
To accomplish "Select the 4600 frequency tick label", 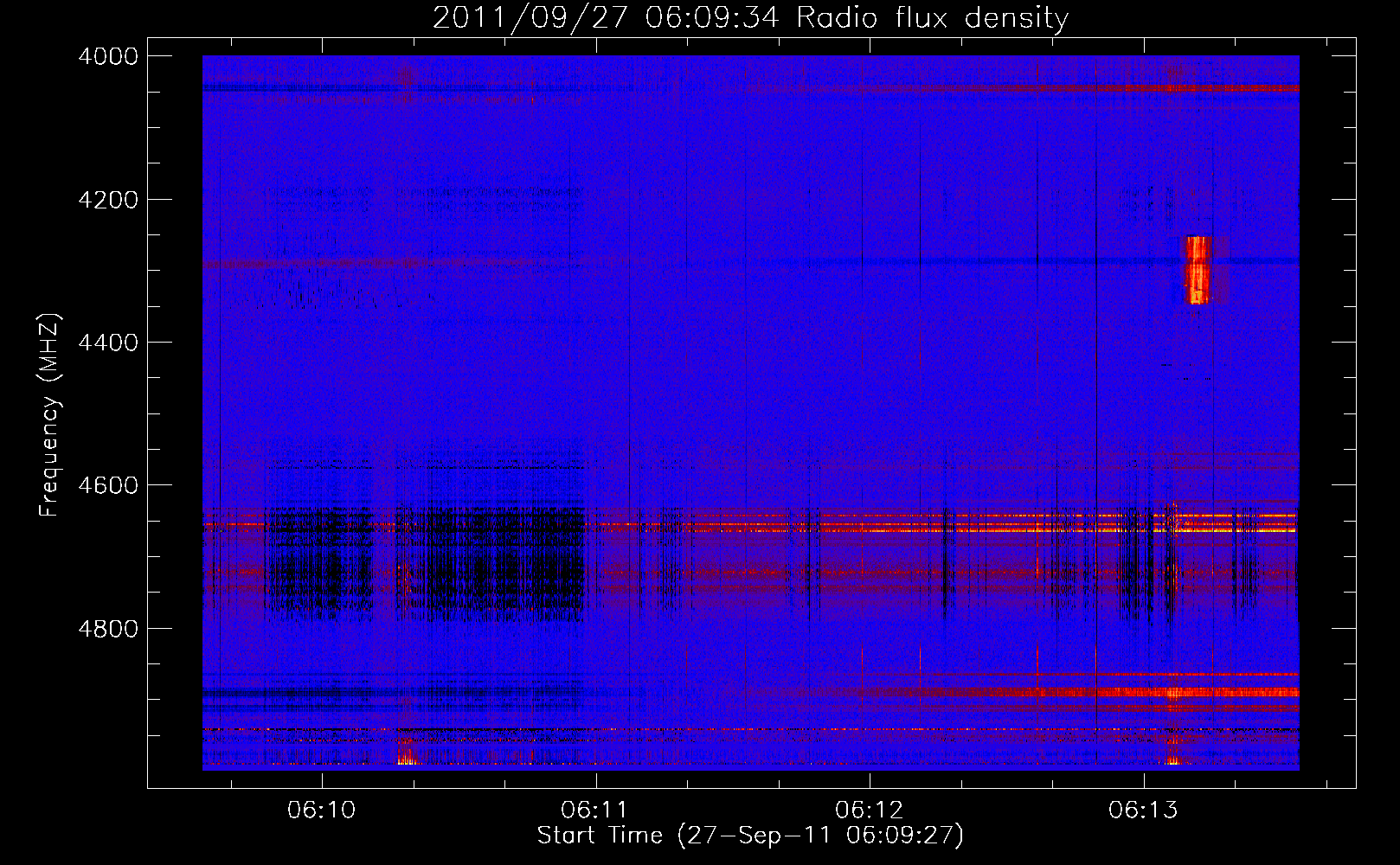I will (108, 485).
